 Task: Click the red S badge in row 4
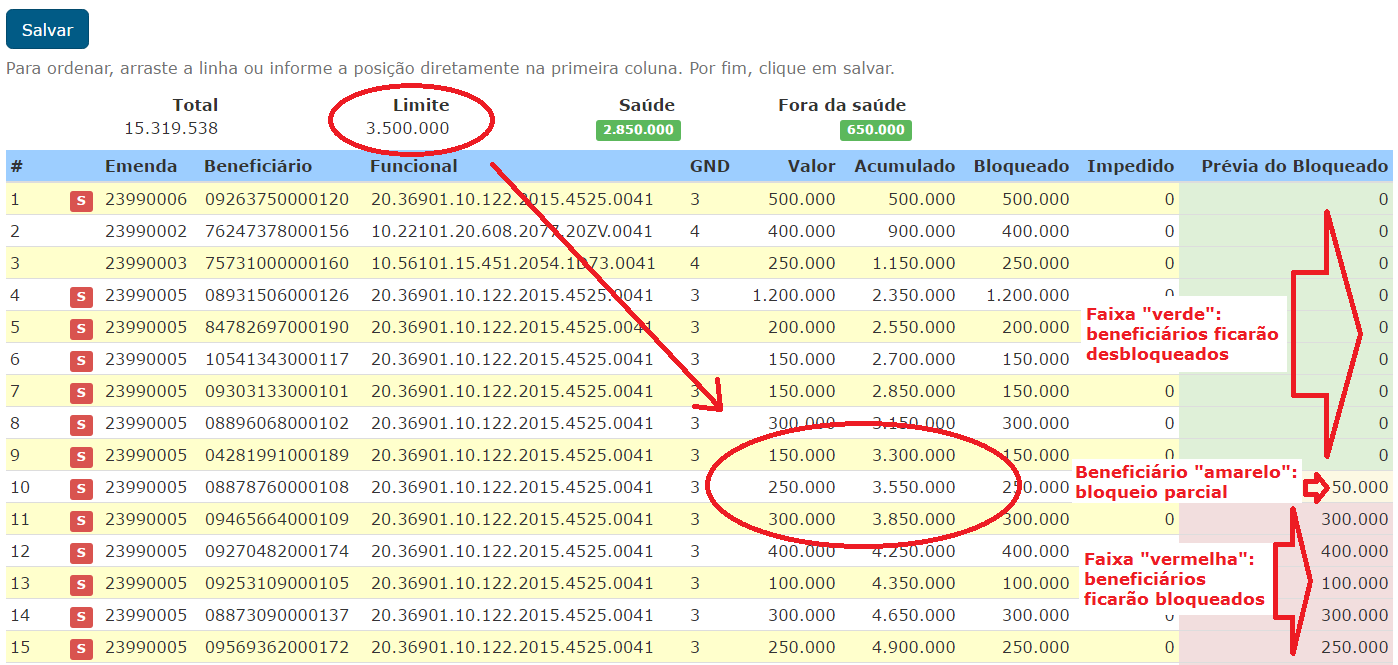(x=81, y=296)
